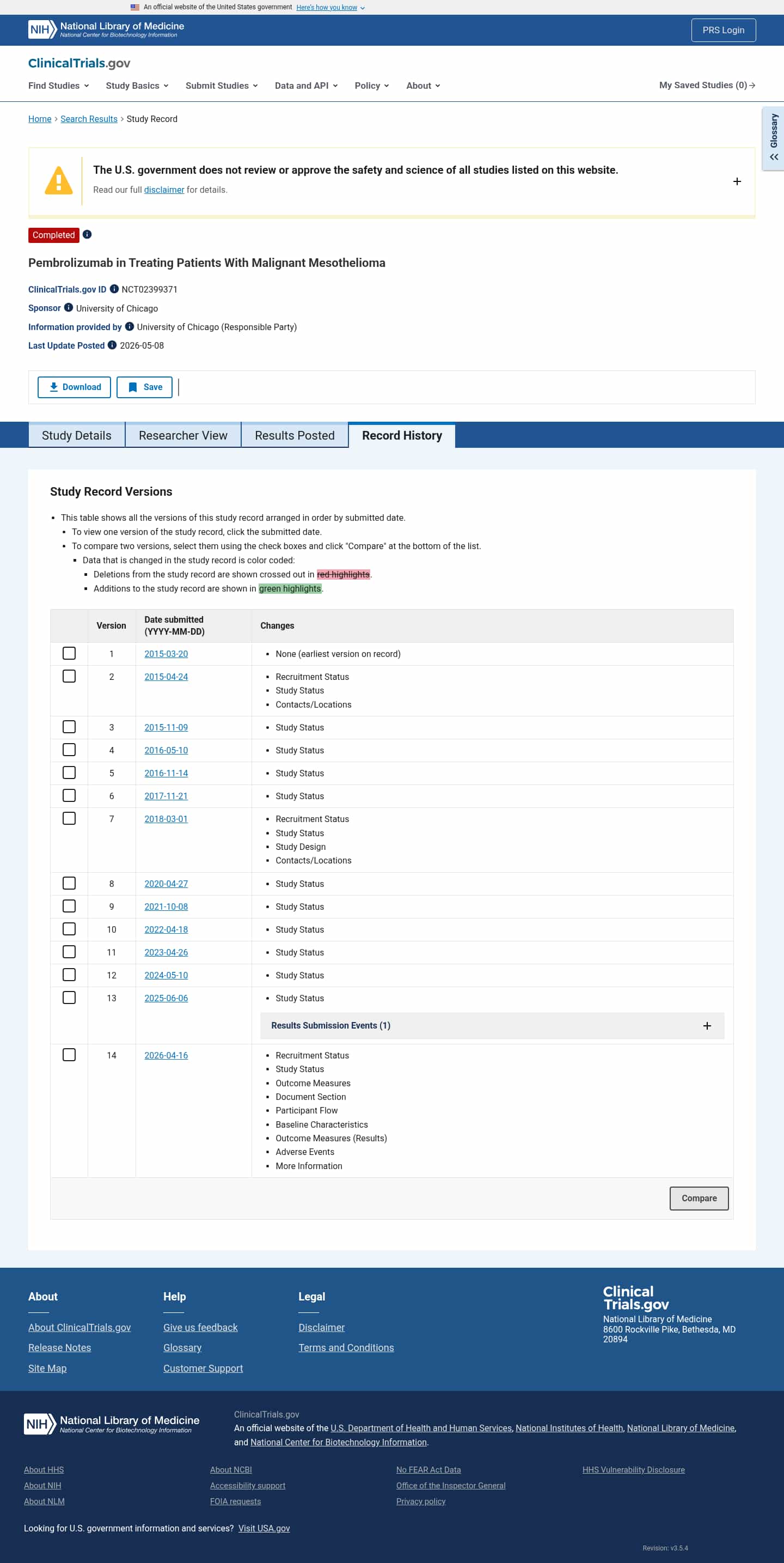Viewport: 784px width, 1563px height.
Task: Click the PRS Login button
Action: coord(723,31)
